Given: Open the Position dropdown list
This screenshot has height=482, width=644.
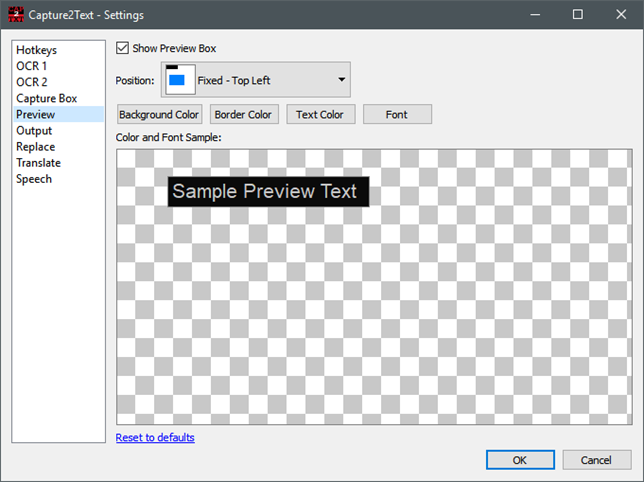Looking at the screenshot, I should (x=255, y=80).
